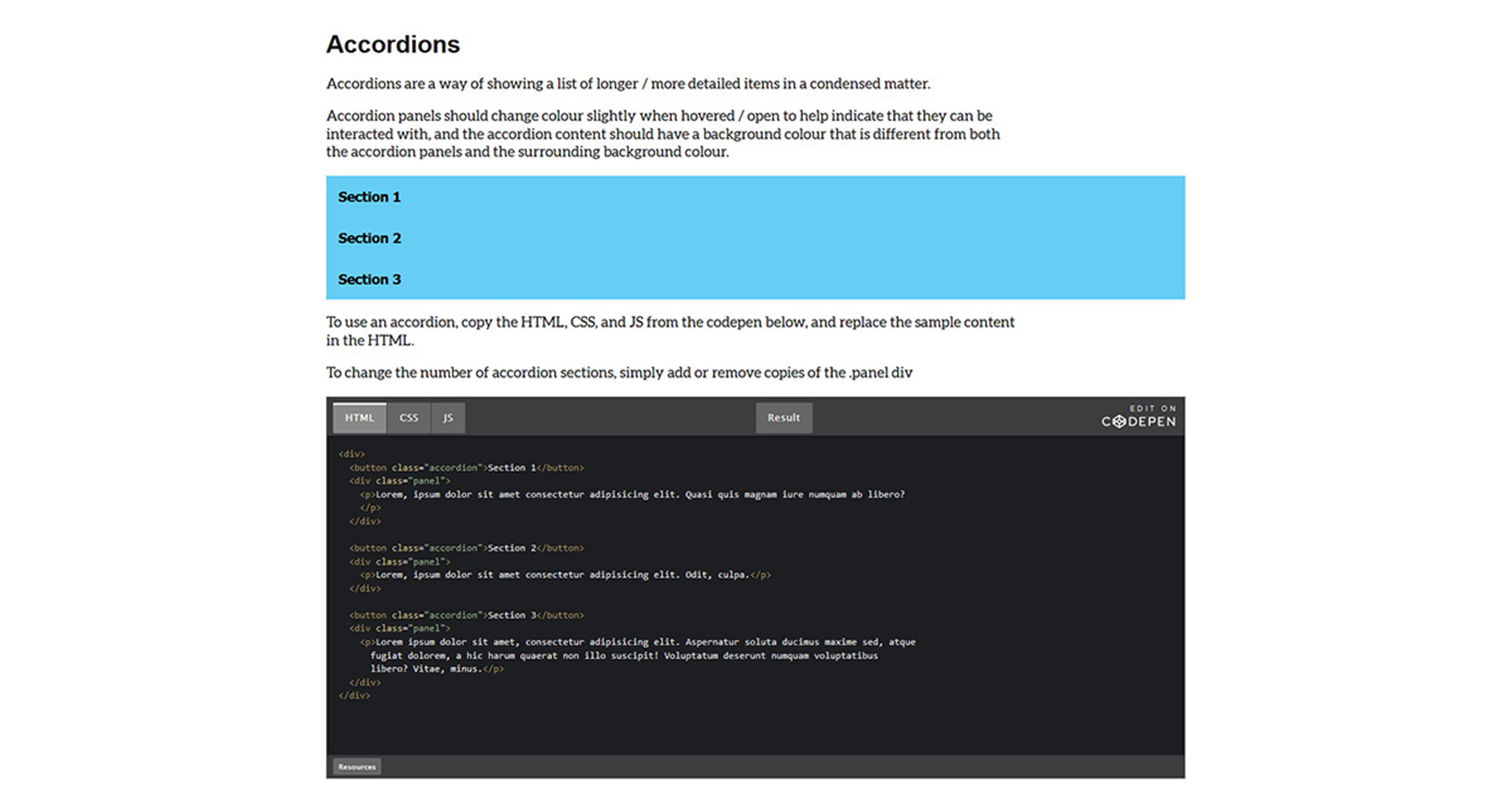This screenshot has width=1512, height=794.
Task: Open the Section 3 accordion panel
Action: click(x=369, y=279)
